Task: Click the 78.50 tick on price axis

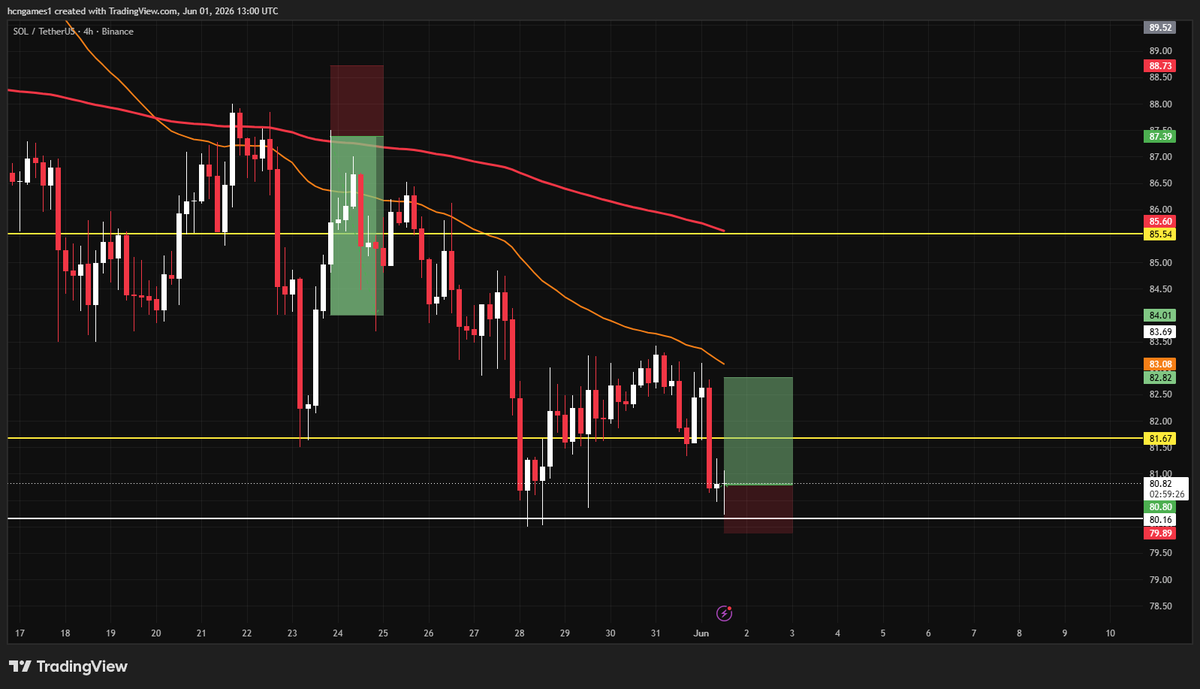Action: 1161,606
